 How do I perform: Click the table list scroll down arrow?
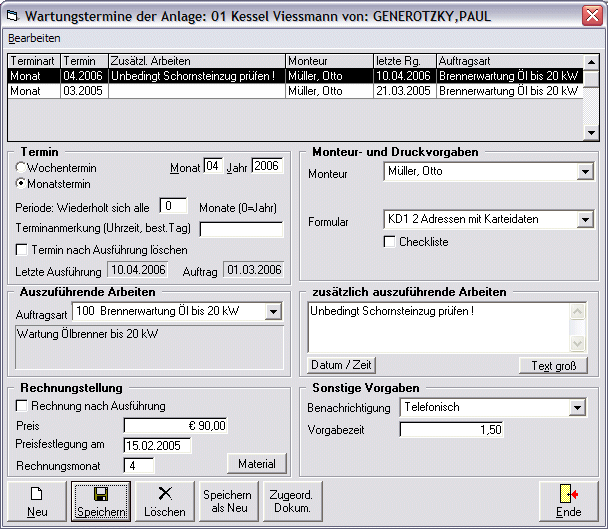[591, 133]
